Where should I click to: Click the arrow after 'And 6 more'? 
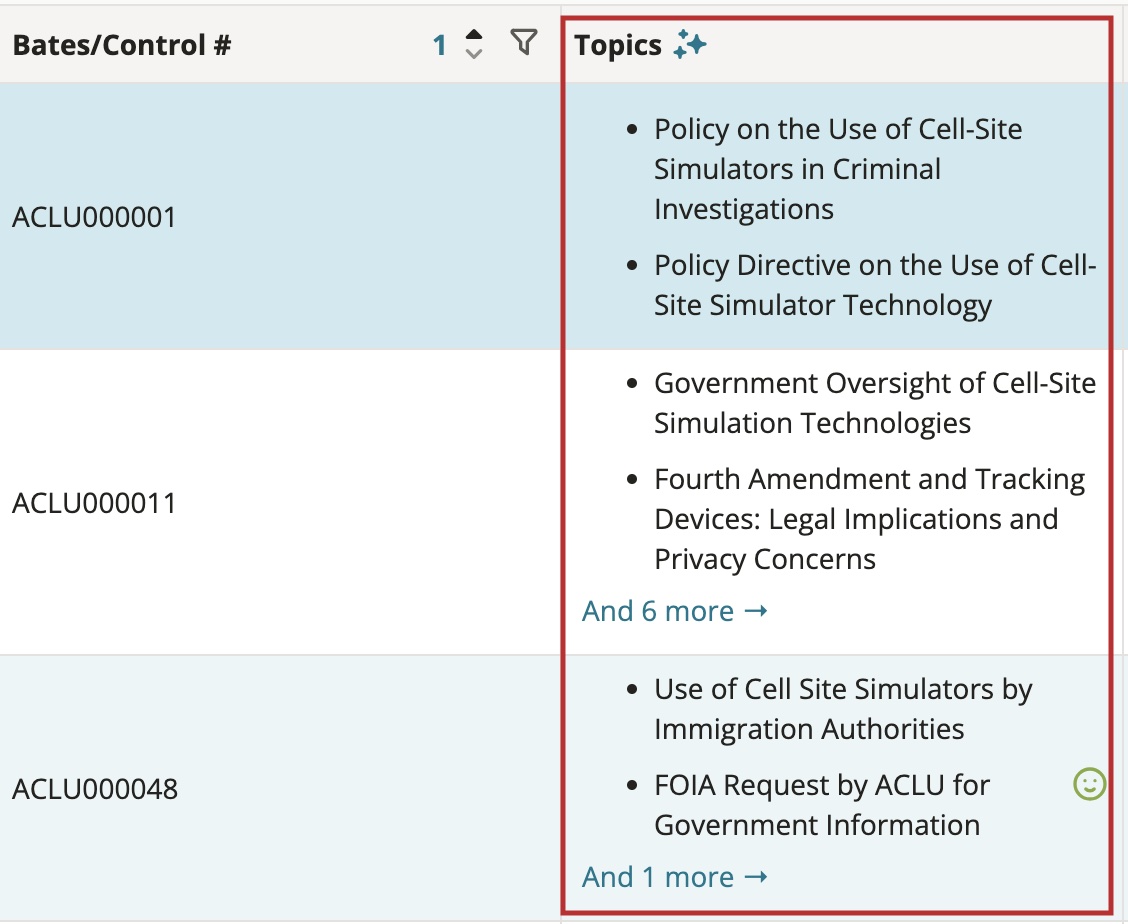pos(755,612)
